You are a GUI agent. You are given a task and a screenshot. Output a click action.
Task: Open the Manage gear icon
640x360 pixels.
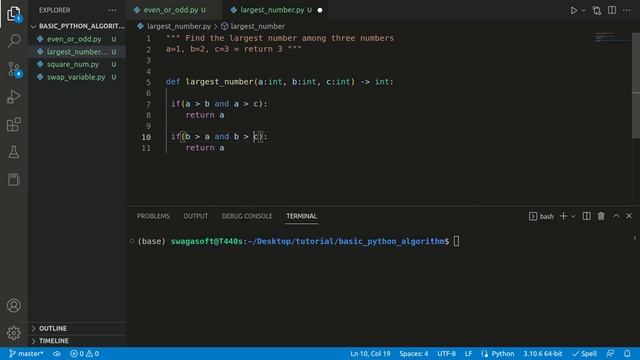pyautogui.click(x=14, y=333)
